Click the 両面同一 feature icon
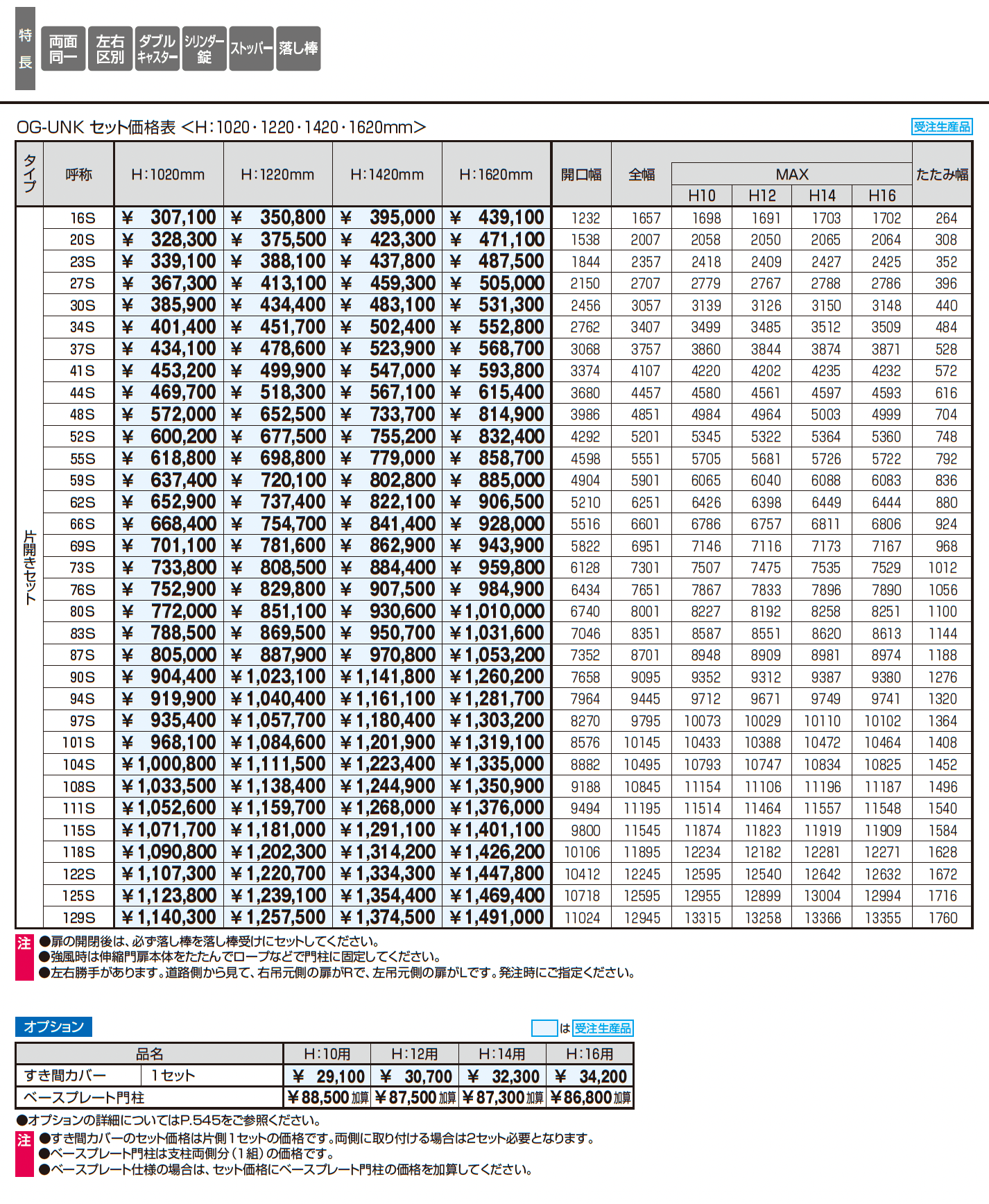 click(63, 49)
